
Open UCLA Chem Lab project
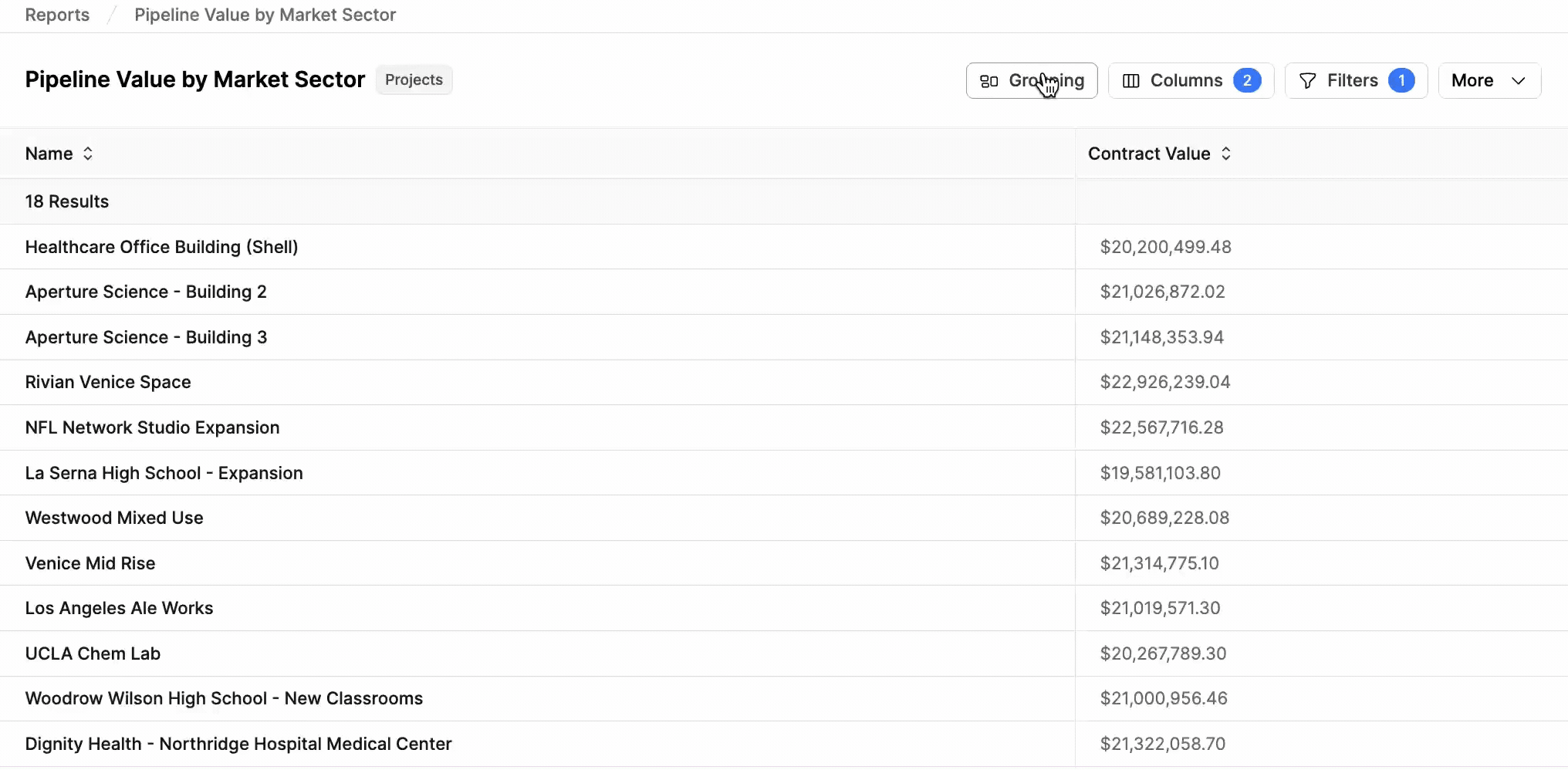[93, 653]
